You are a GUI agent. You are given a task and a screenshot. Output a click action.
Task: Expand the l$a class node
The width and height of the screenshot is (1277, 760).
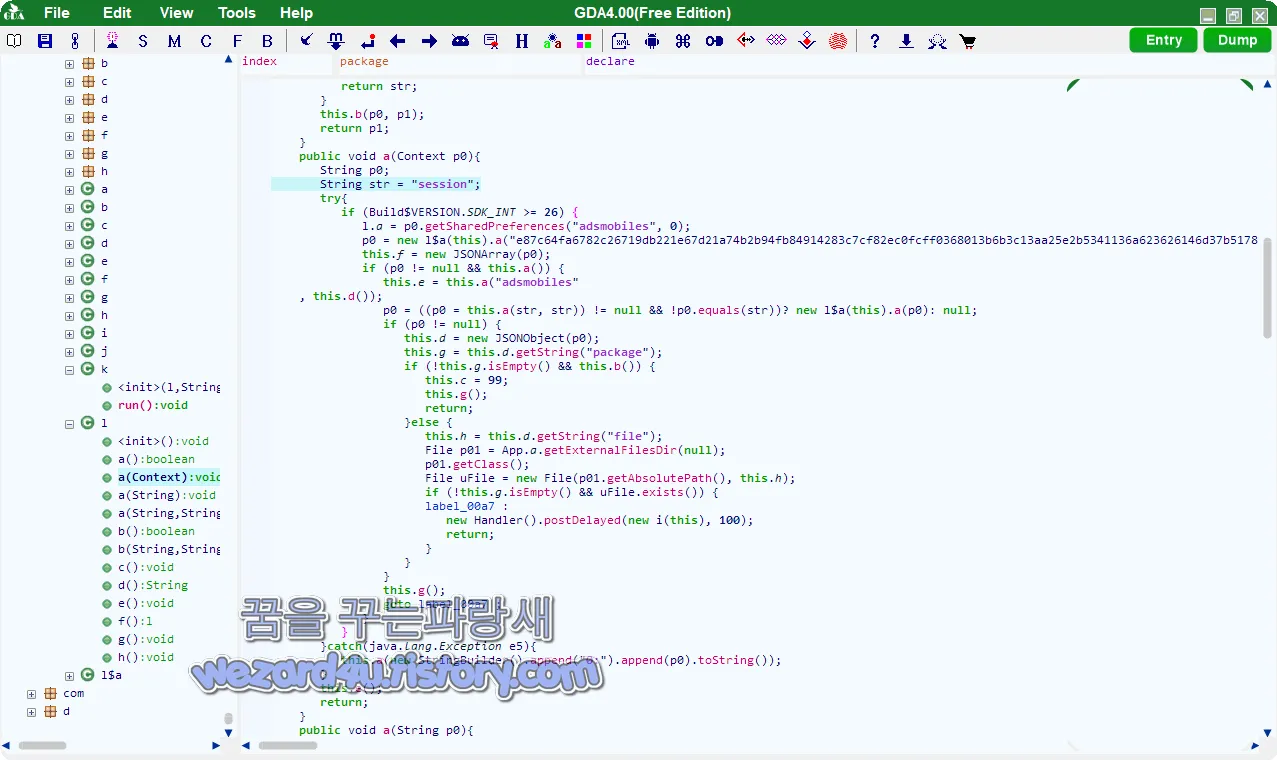(x=70, y=675)
